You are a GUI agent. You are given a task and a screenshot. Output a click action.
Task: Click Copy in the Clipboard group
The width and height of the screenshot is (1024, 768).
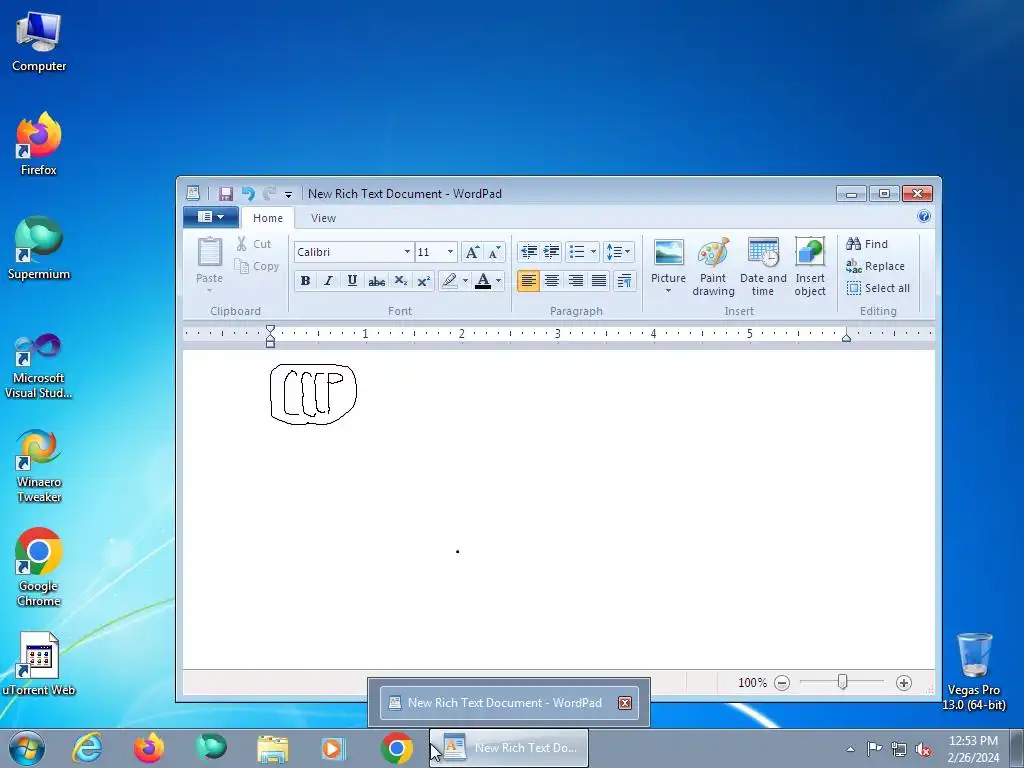[x=257, y=266]
